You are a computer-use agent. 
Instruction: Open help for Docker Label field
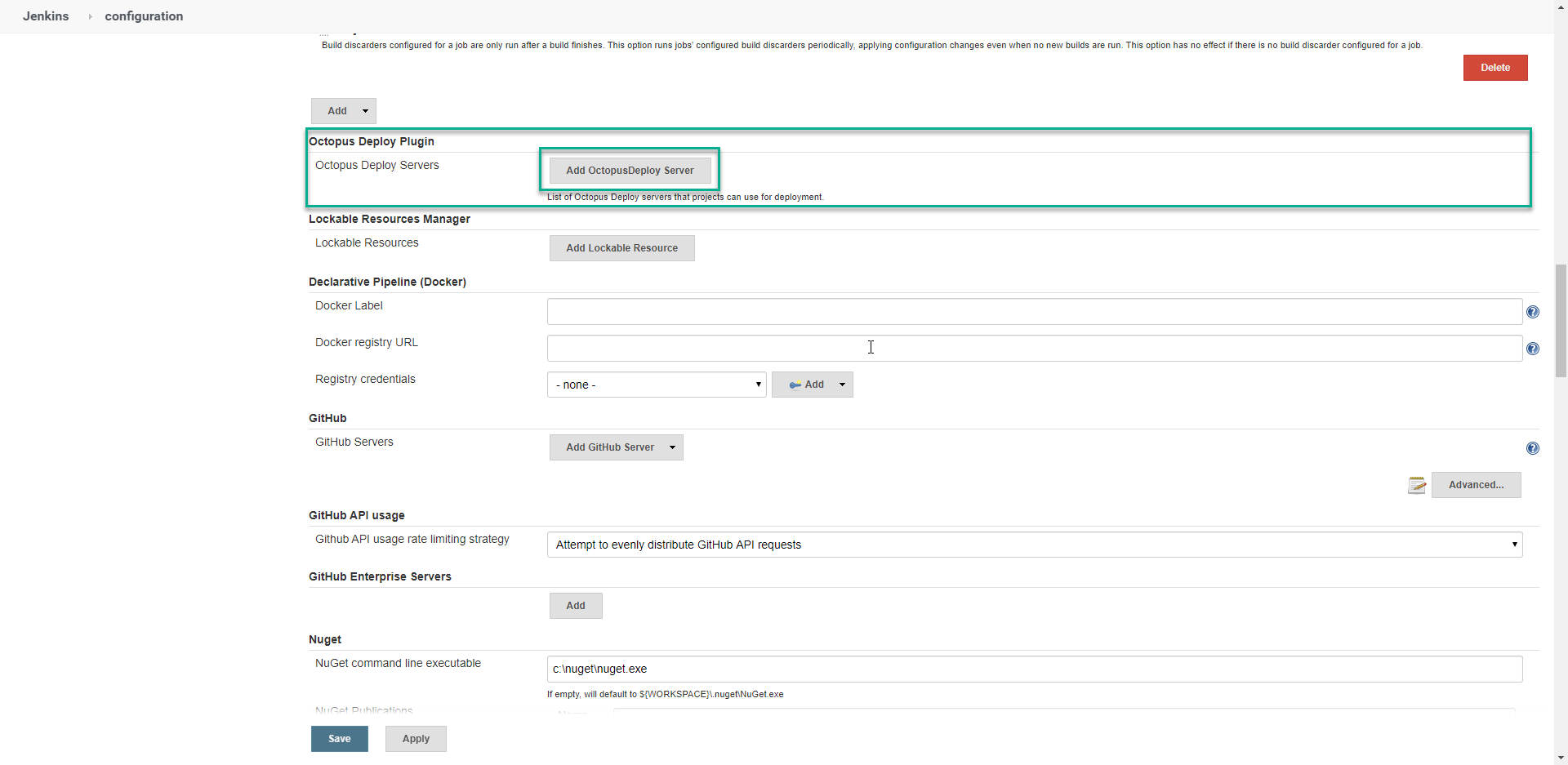coord(1533,312)
